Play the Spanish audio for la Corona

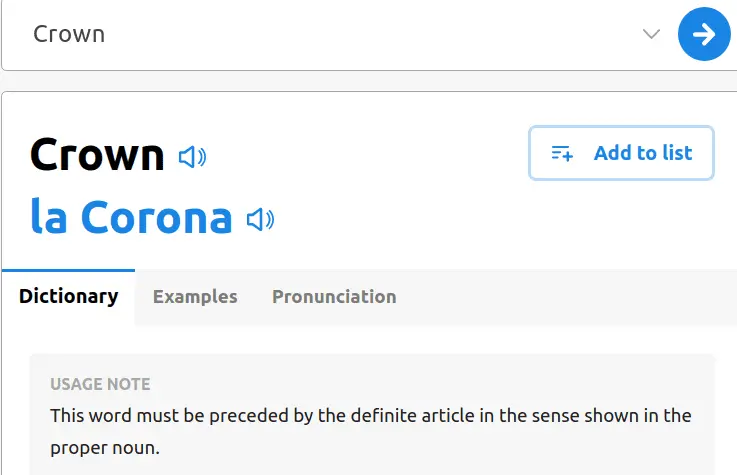point(260,219)
